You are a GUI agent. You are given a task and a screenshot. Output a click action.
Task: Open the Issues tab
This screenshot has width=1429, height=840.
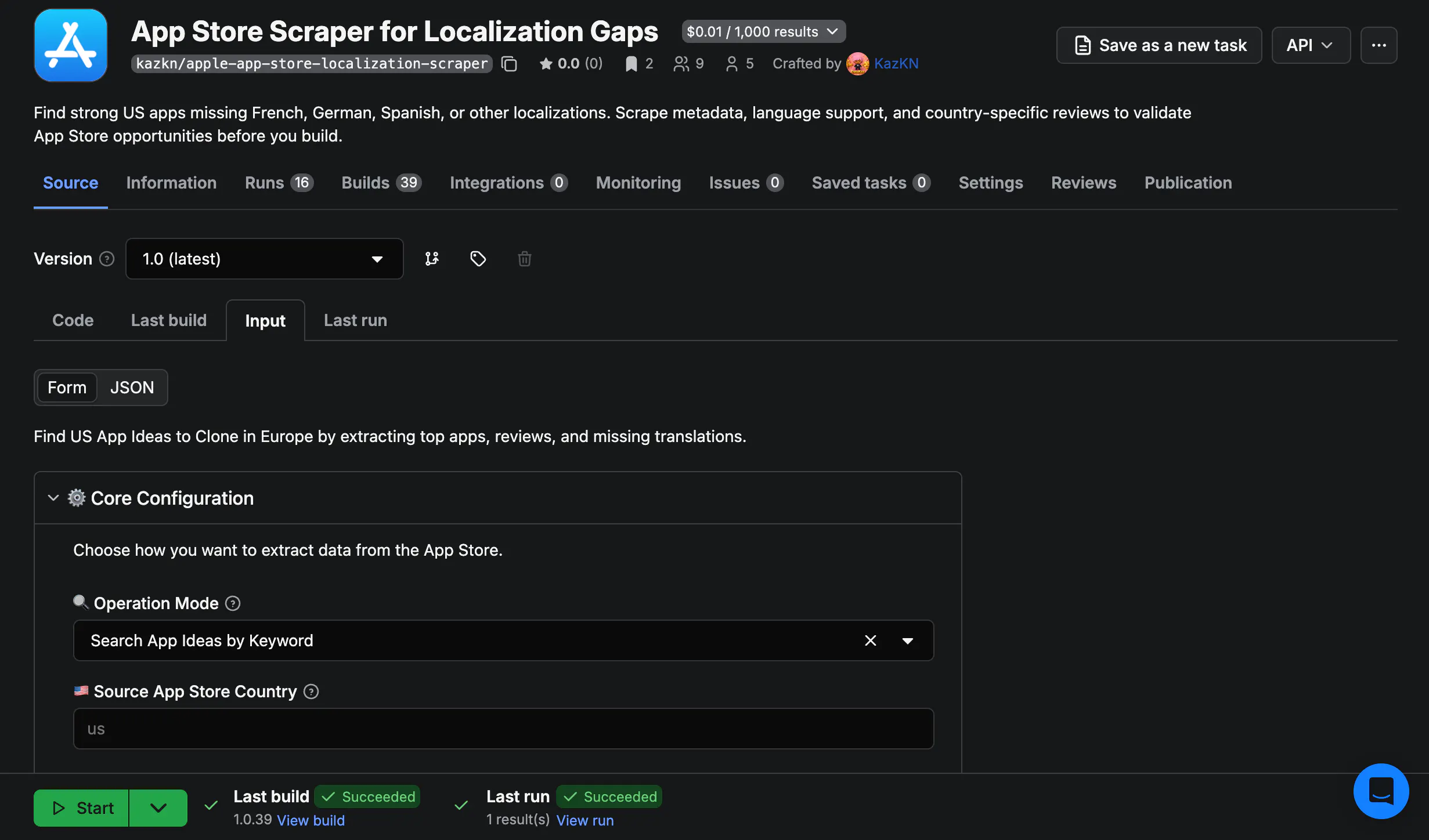click(x=746, y=183)
